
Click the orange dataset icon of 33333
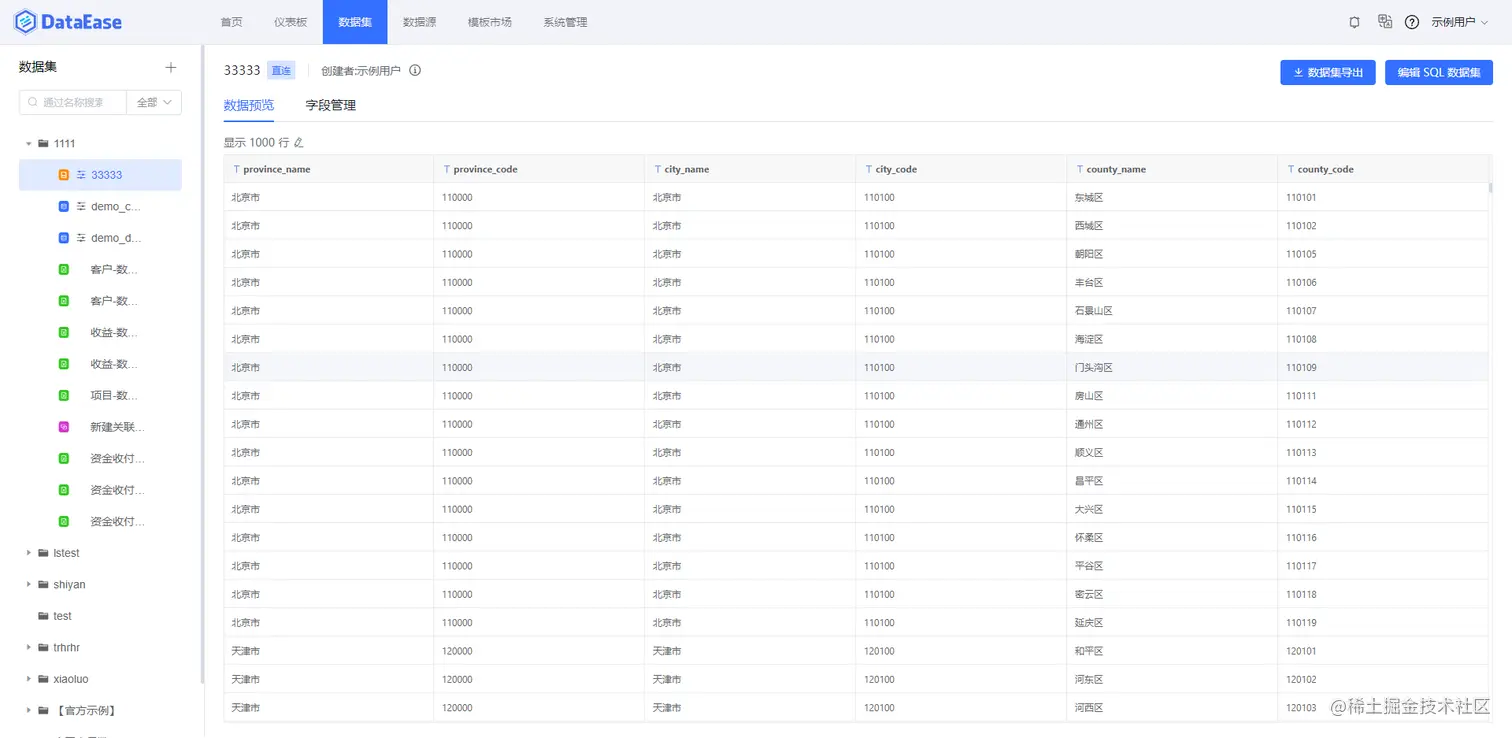[64, 175]
